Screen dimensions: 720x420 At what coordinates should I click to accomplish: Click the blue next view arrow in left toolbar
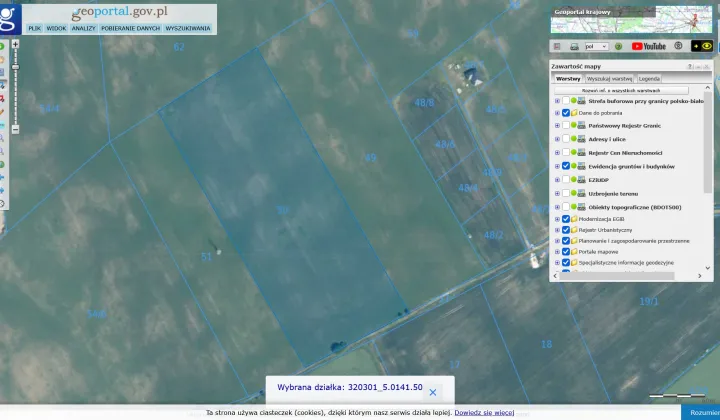(x=2, y=190)
